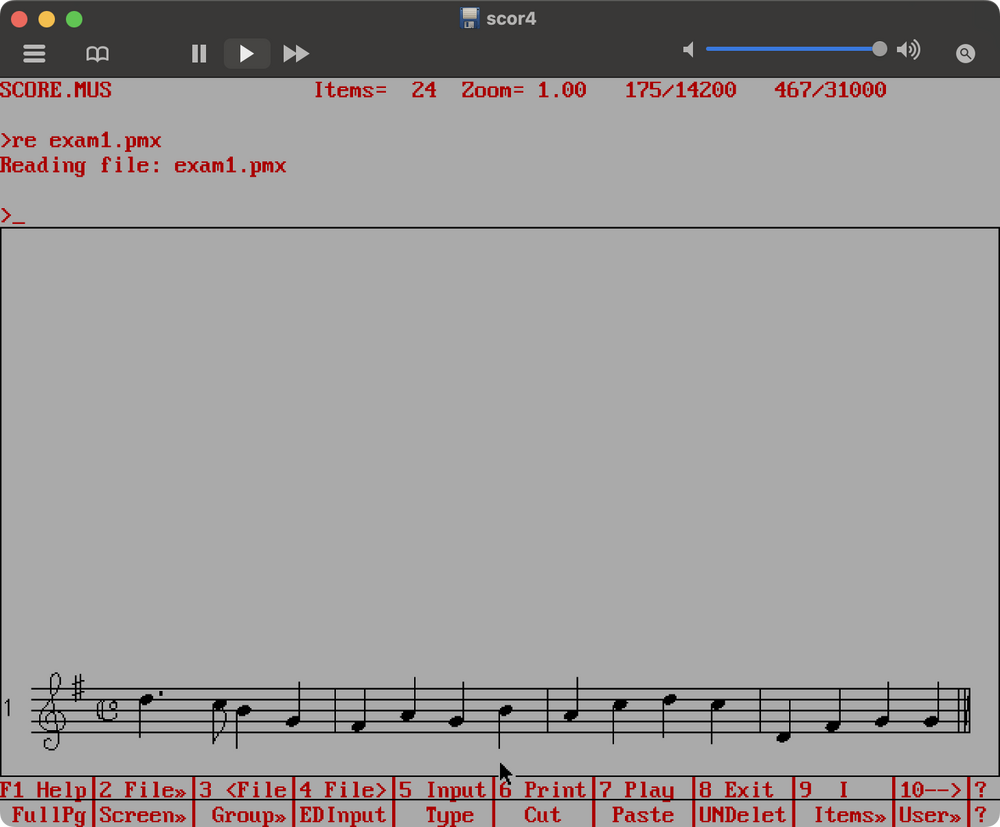Image resolution: width=1000 pixels, height=827 pixels.
Task: Click the 8 Exit function key
Action: 743,790
